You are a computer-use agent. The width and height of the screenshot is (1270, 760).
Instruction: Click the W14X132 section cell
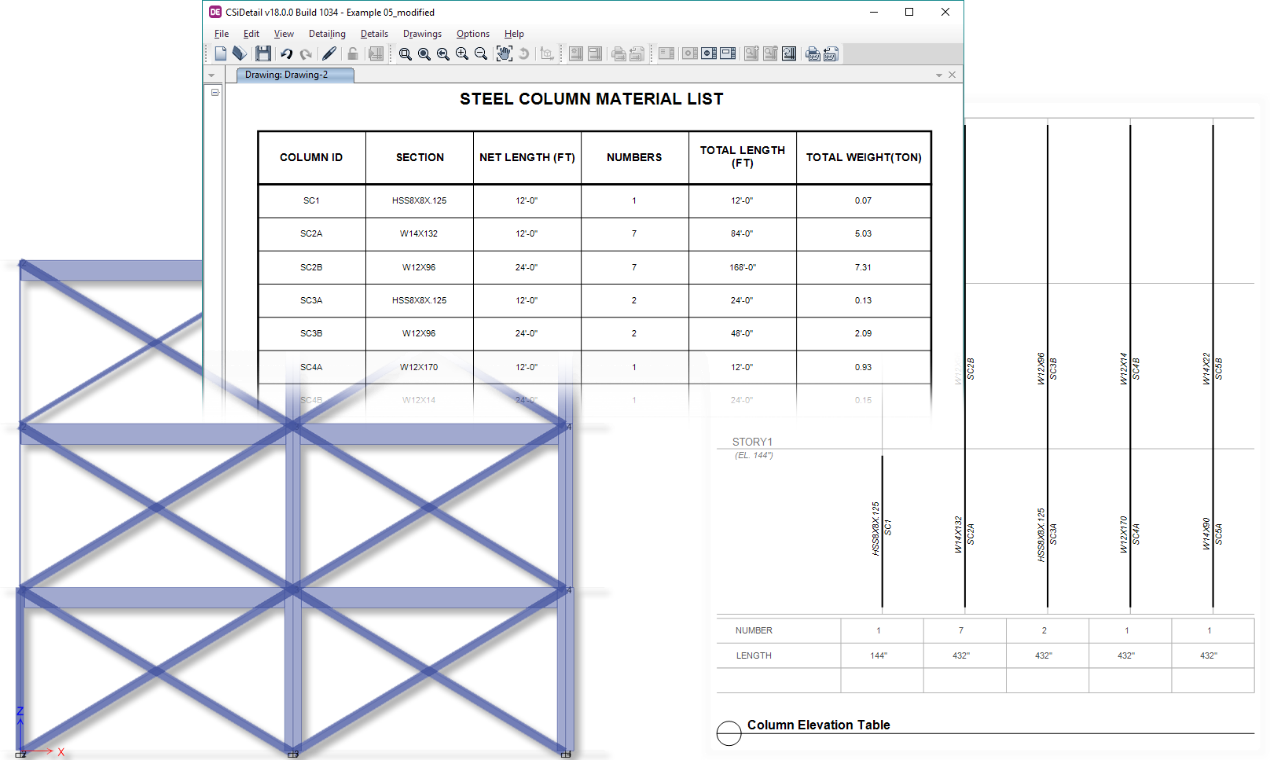(419, 234)
